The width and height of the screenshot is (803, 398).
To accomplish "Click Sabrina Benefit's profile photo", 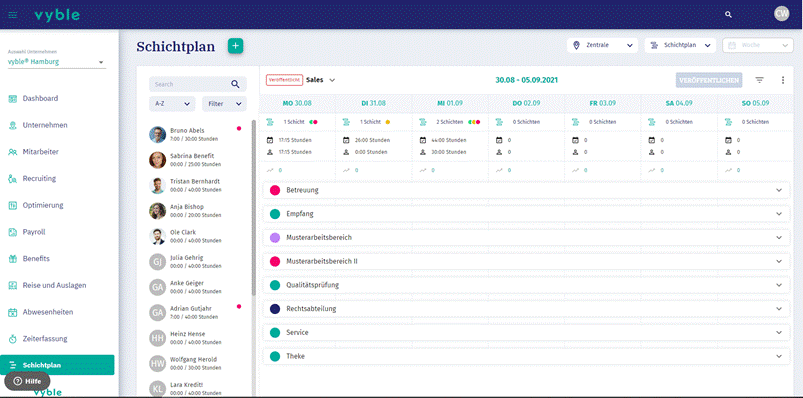I will pyautogui.click(x=157, y=160).
